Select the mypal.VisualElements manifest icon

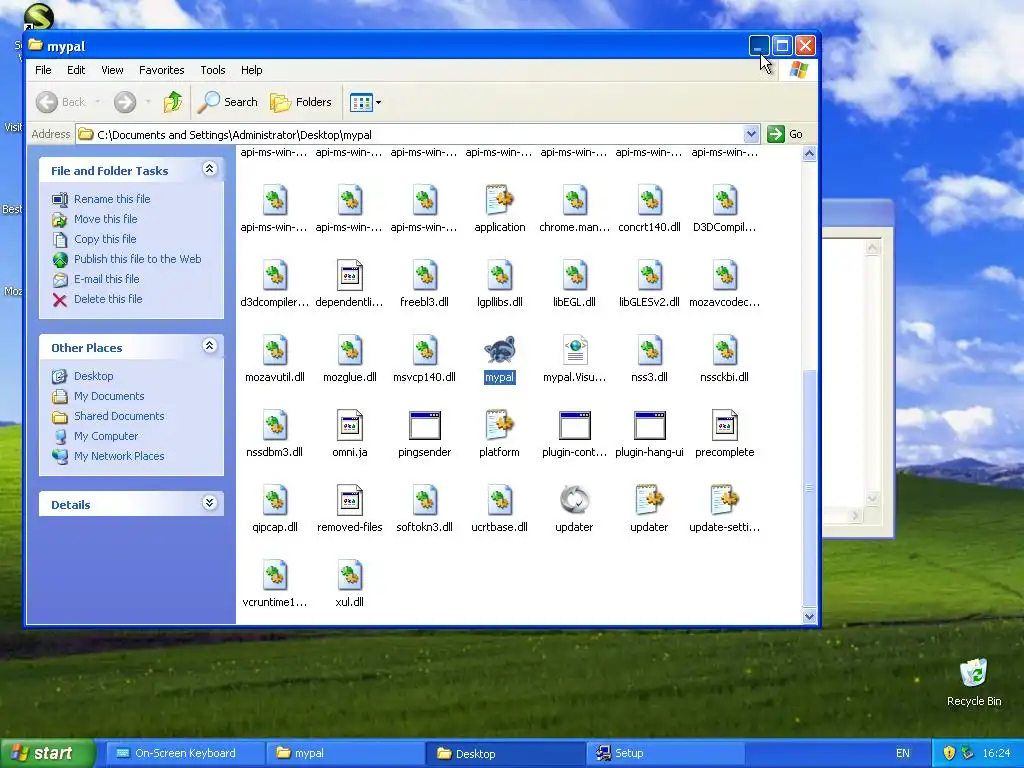[575, 351]
